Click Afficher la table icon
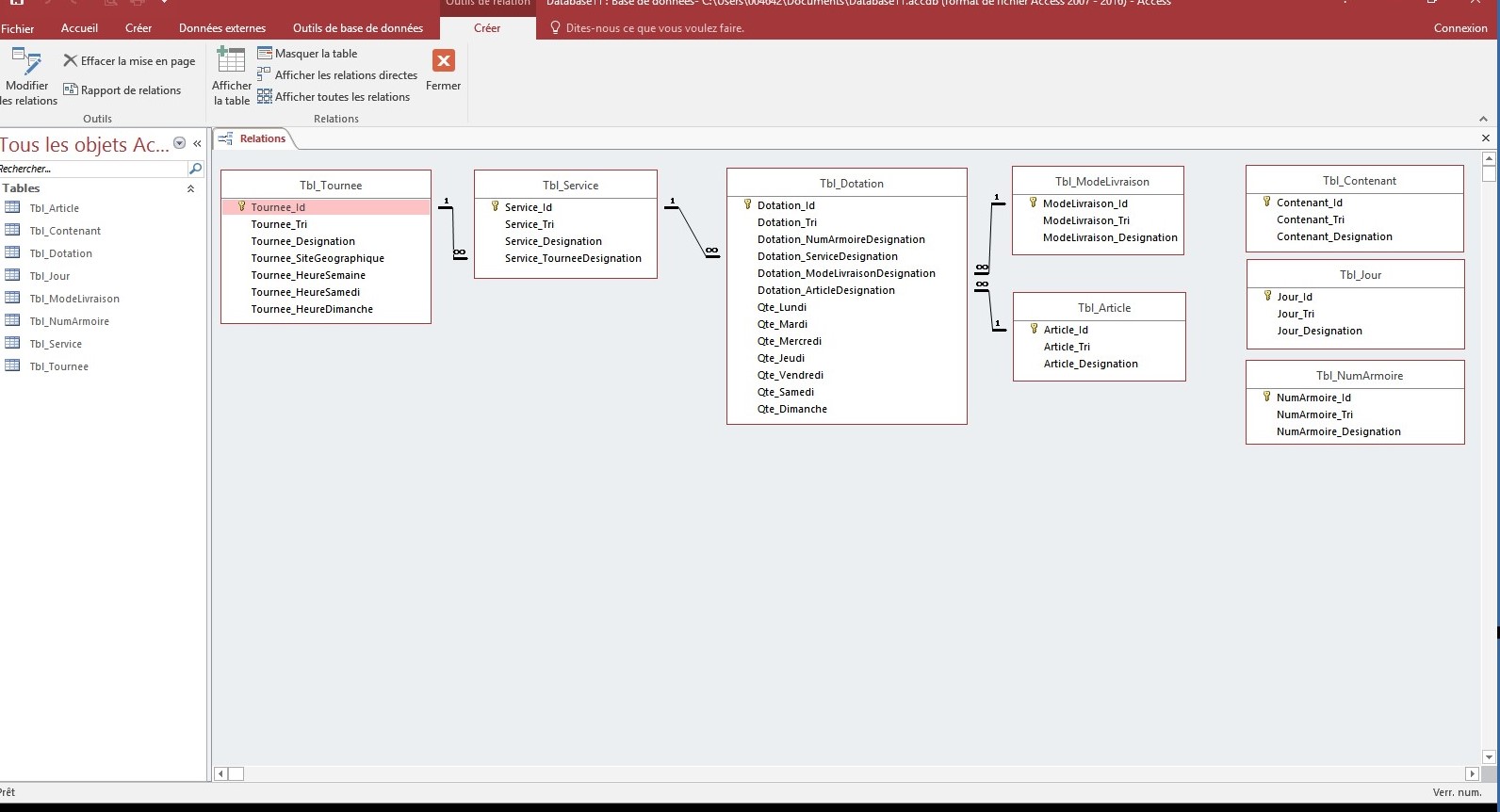The height and width of the screenshot is (812, 1500). (231, 60)
